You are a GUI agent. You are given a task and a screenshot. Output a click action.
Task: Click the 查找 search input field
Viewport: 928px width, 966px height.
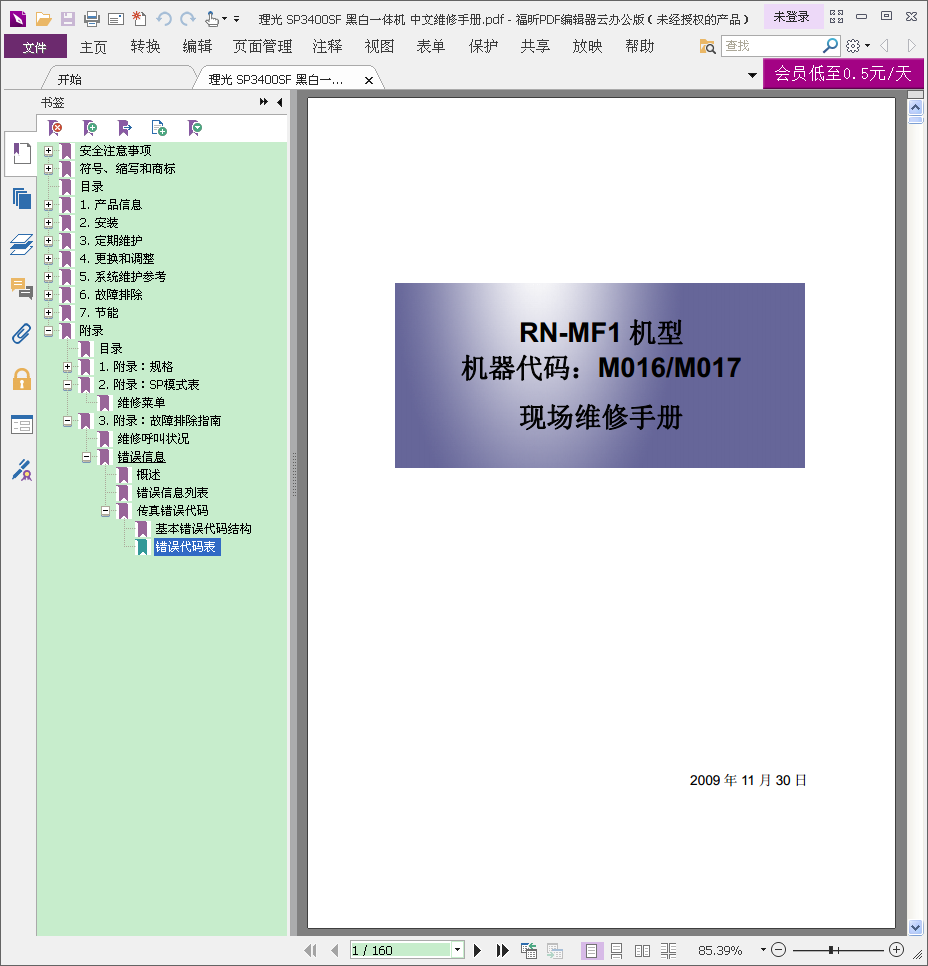(x=771, y=46)
